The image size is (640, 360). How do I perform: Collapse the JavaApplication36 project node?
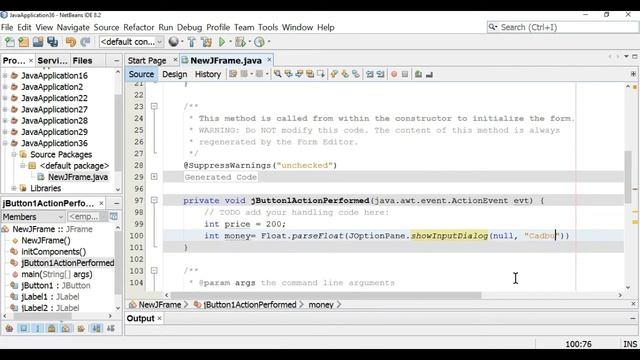coord(5,143)
